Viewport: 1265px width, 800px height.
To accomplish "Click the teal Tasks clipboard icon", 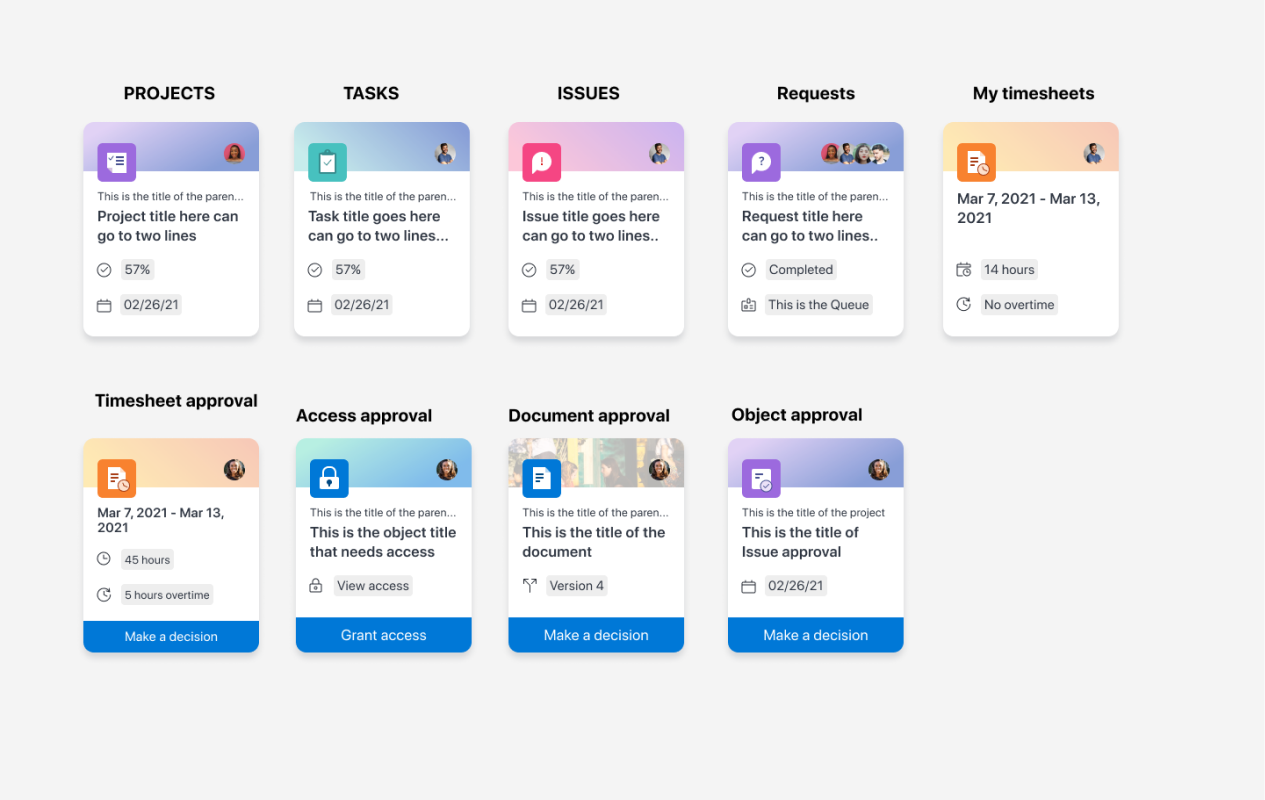I will click(x=327, y=162).
